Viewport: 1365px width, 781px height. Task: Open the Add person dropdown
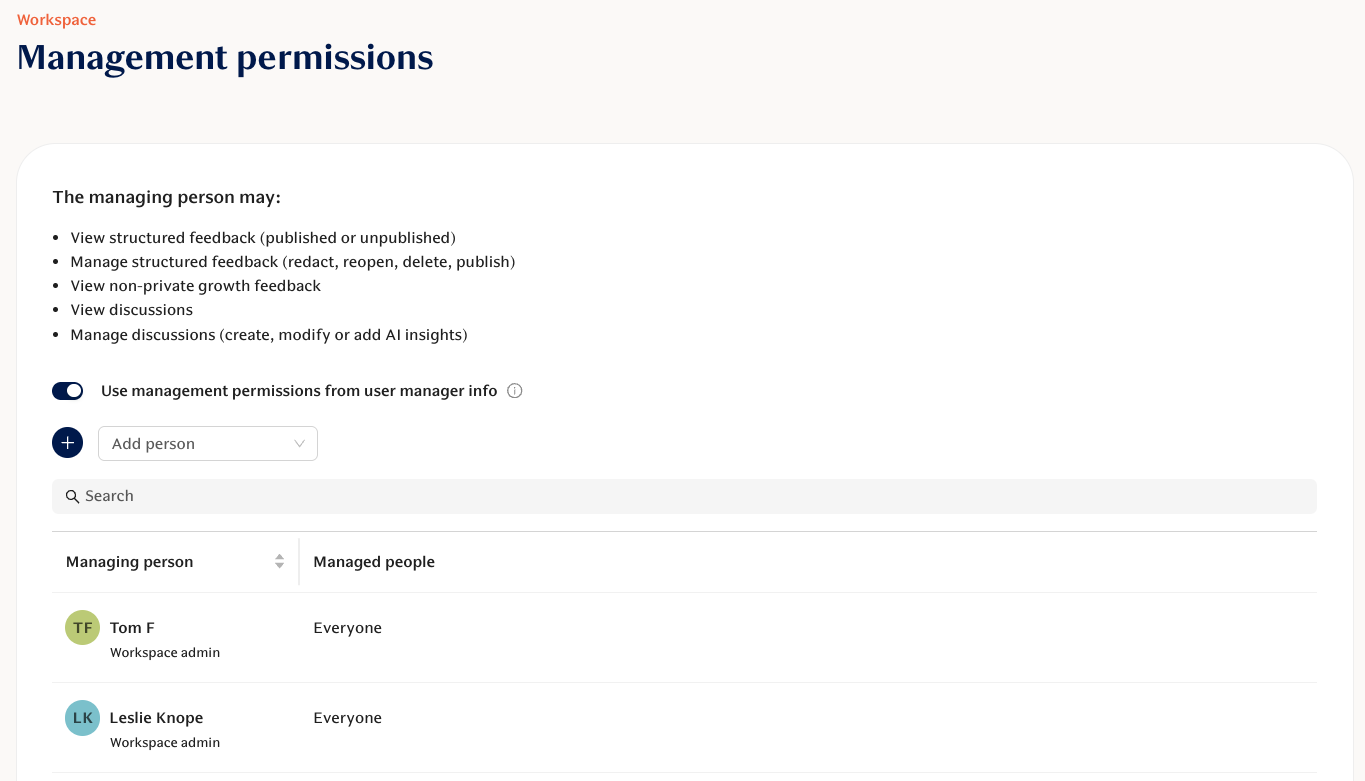click(x=200, y=444)
